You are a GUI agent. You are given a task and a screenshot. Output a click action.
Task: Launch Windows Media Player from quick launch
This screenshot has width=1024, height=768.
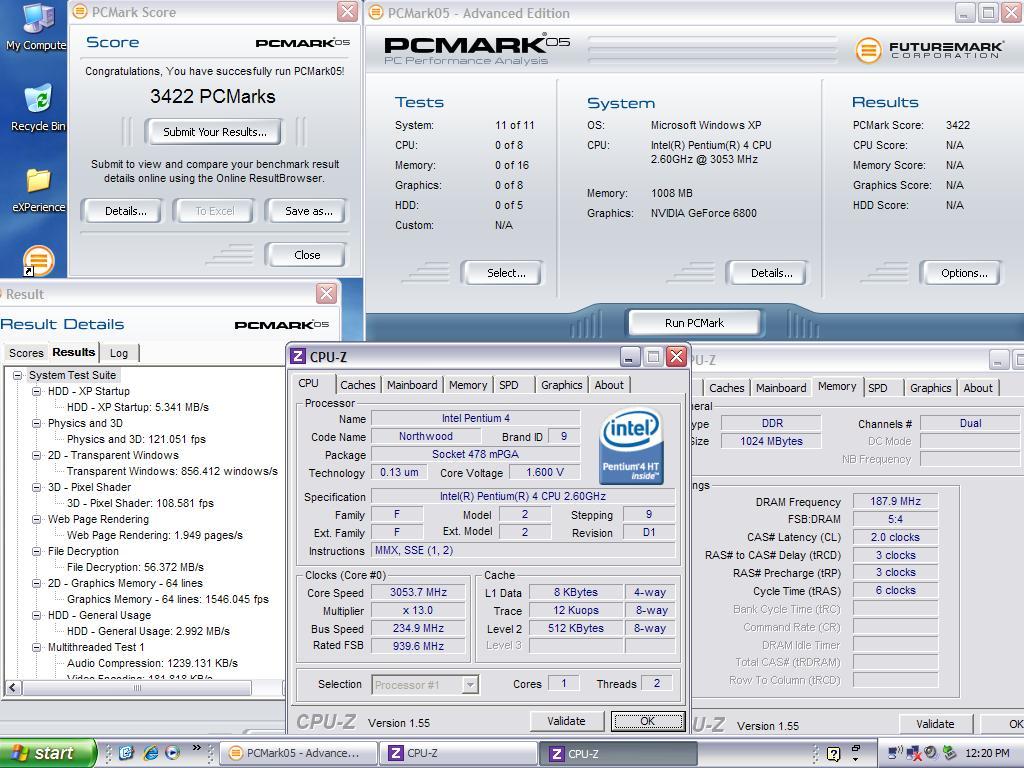click(x=172, y=752)
